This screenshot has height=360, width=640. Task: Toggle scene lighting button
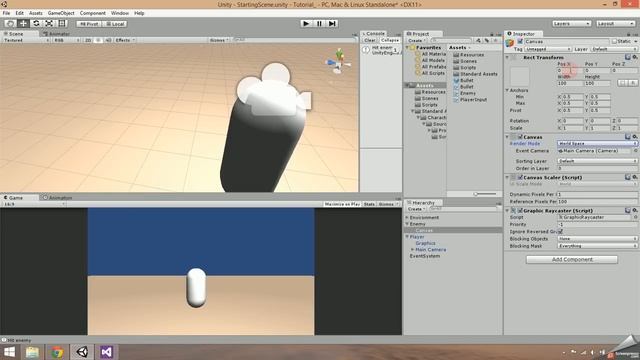(x=98, y=40)
